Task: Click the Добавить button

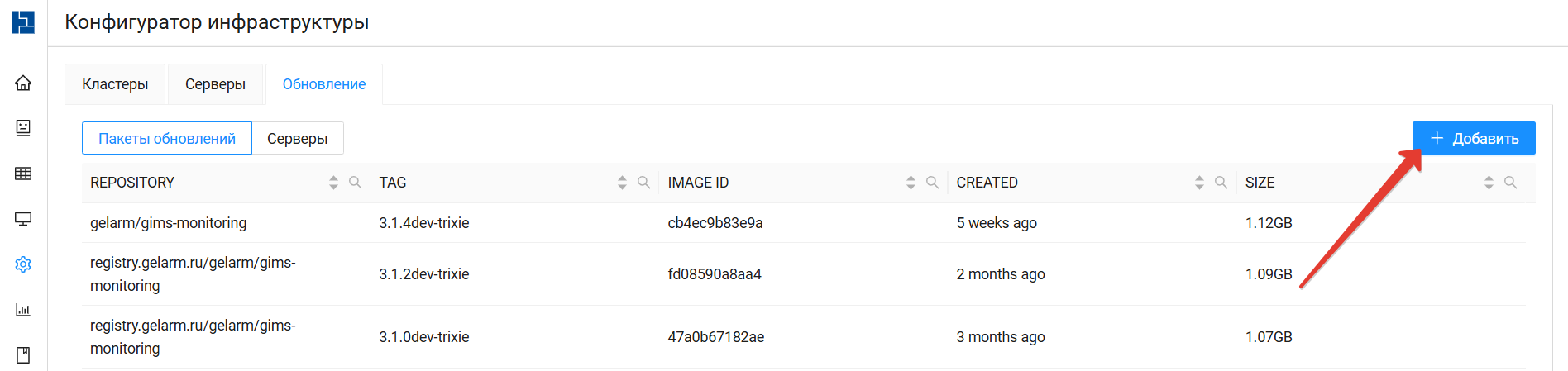Action: (1474, 138)
